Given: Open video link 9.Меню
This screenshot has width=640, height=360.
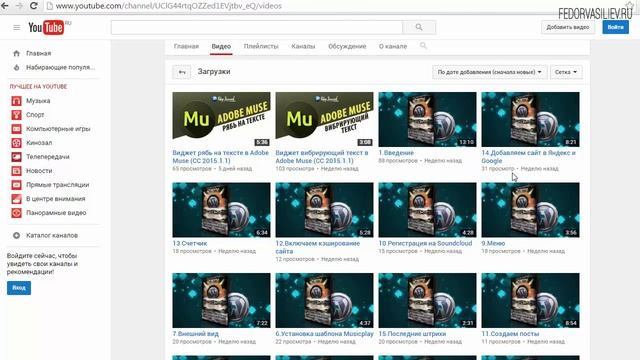Looking at the screenshot, I should point(493,243).
